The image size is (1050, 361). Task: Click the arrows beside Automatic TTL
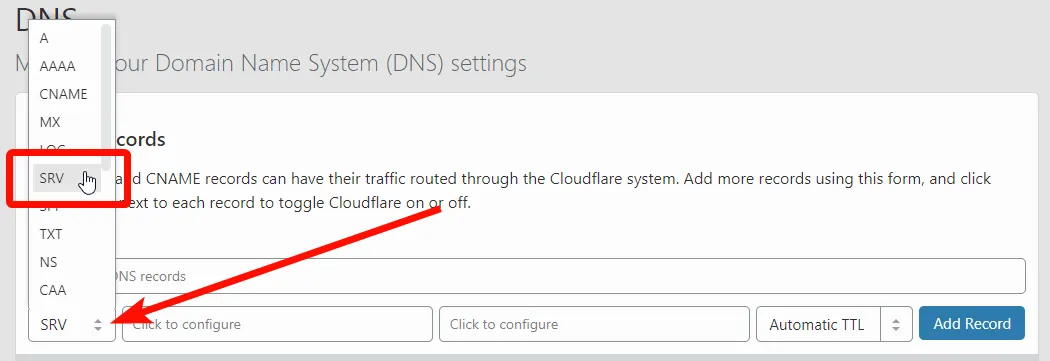click(x=896, y=325)
